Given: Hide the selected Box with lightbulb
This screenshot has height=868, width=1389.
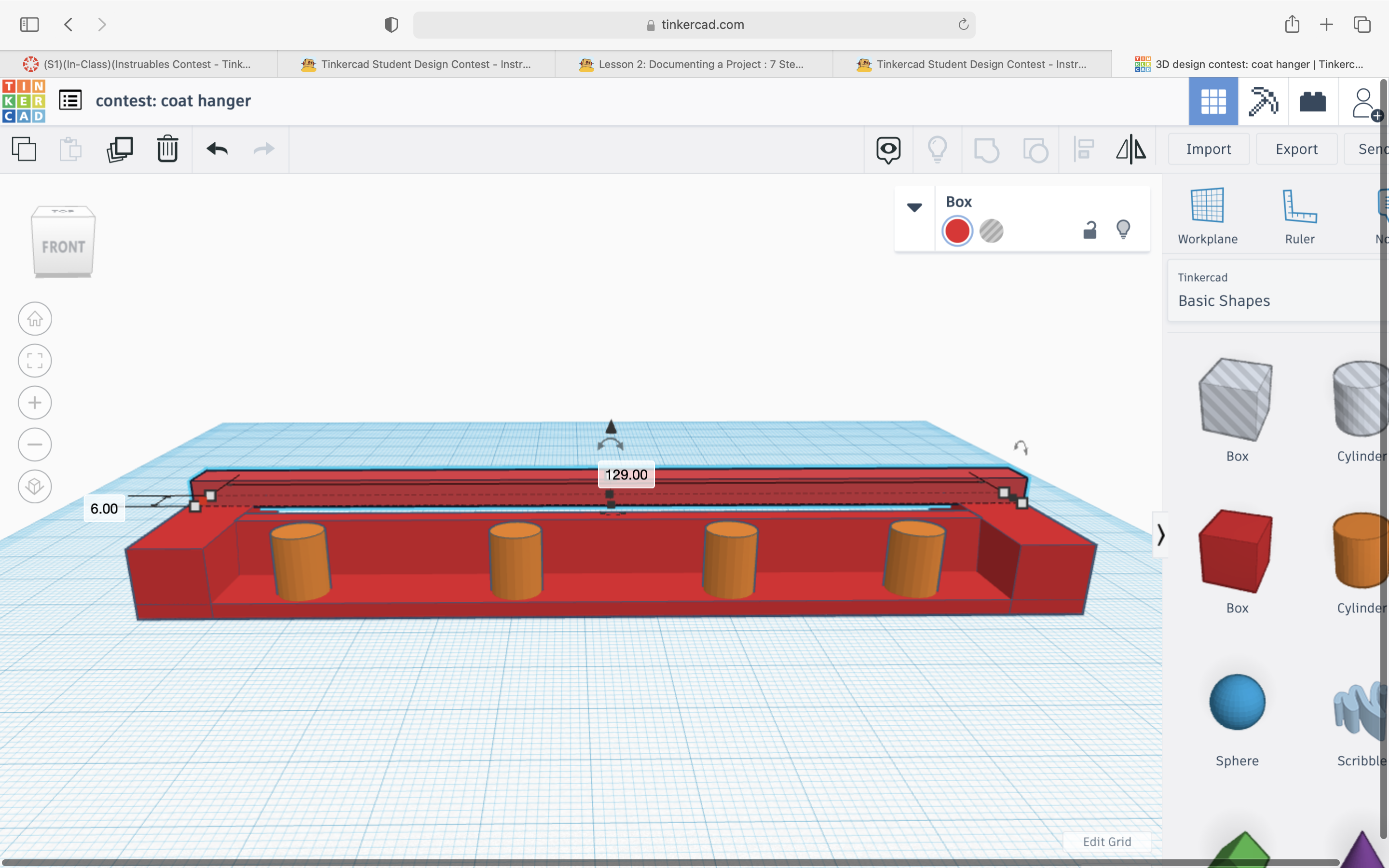Looking at the screenshot, I should [1123, 229].
